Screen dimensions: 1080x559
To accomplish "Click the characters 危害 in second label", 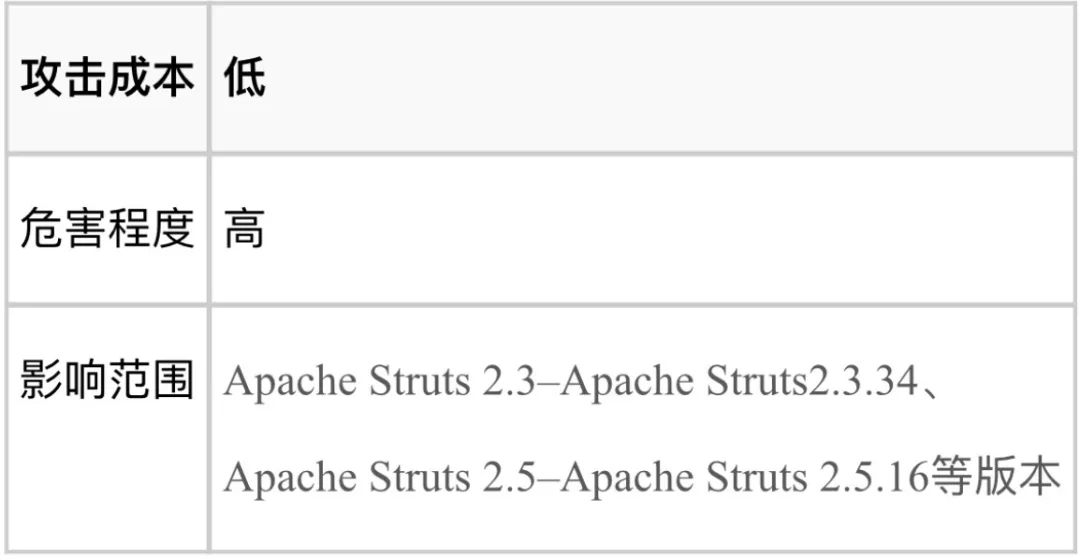I will 64,229.
